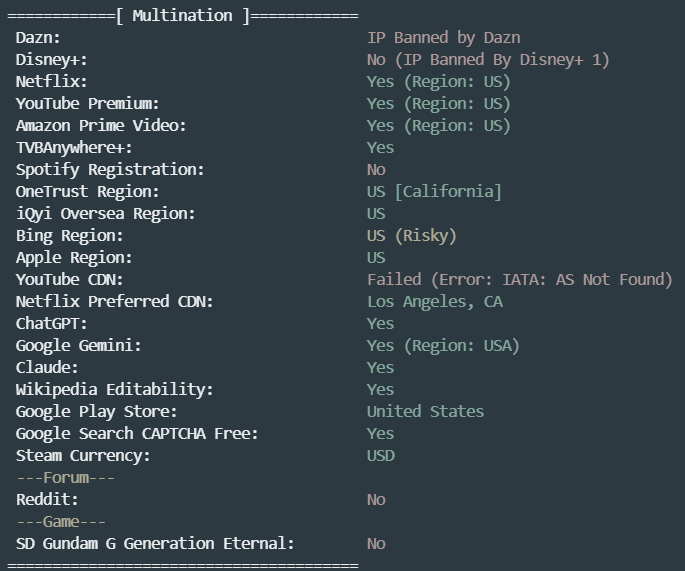Screen dimensions: 685x571
Task: Click Amazon Prime Video label
Action: (x=101, y=126)
